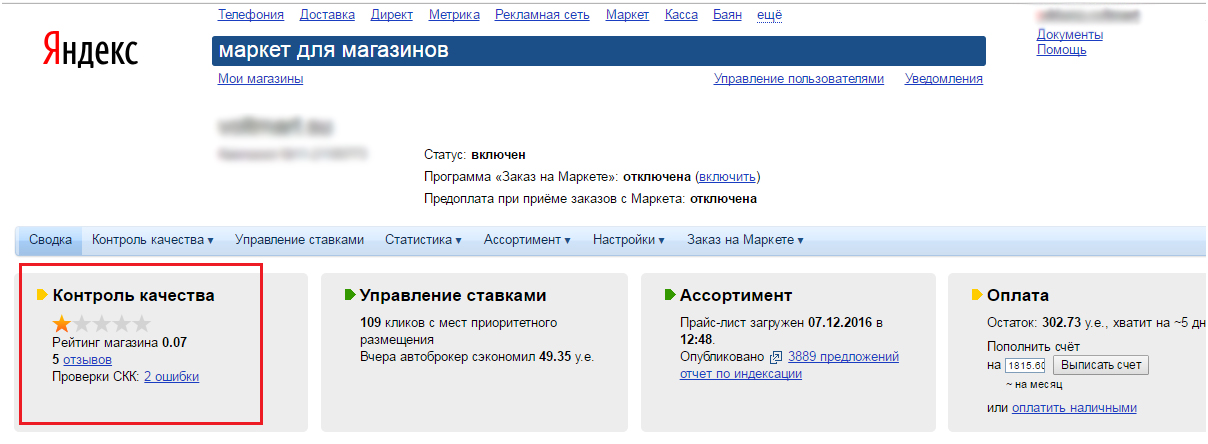Open the Помощь link
Viewport: 1208px width, 444px height.
1062,50
